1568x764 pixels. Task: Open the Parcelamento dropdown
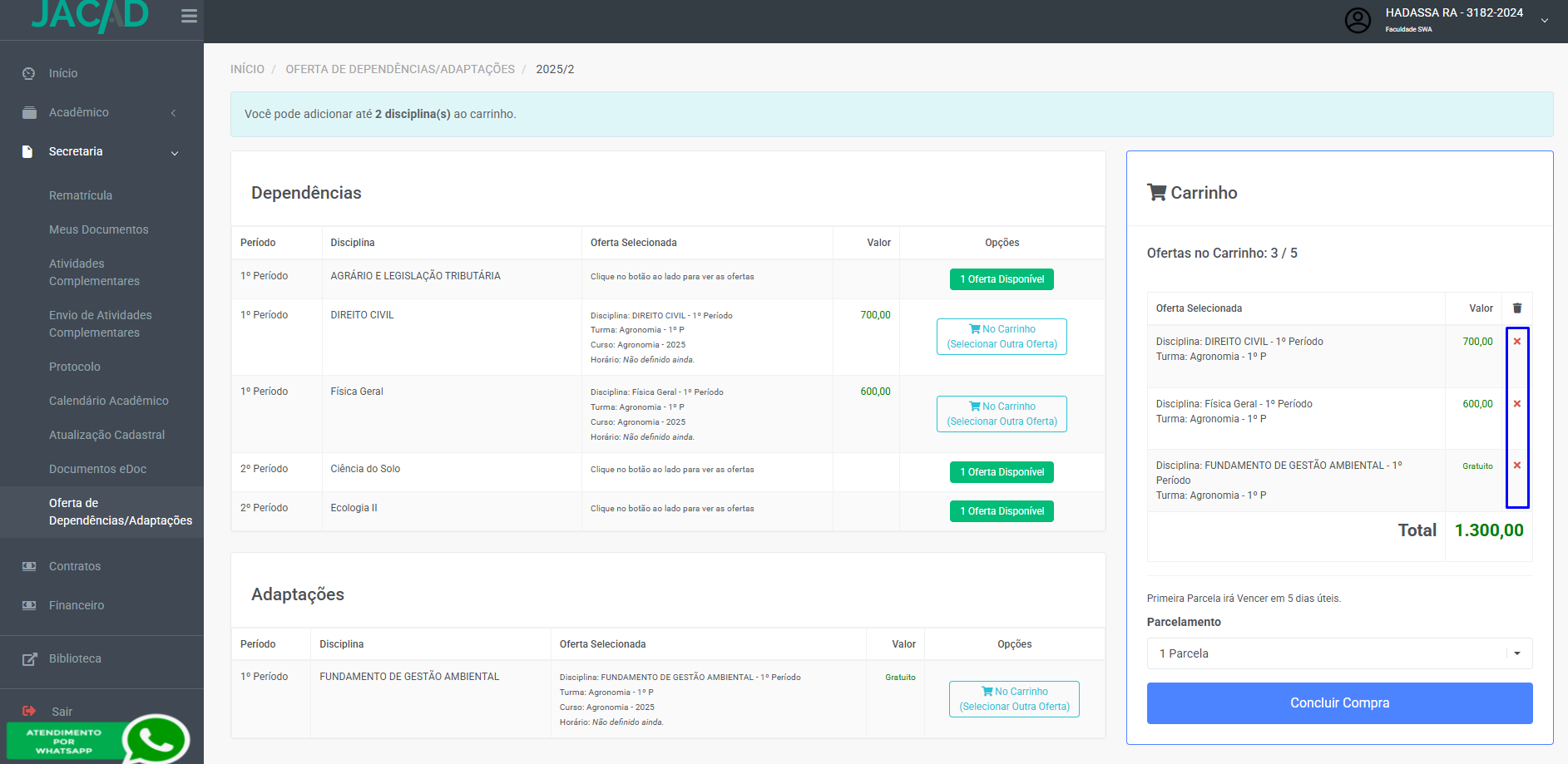(1339, 653)
